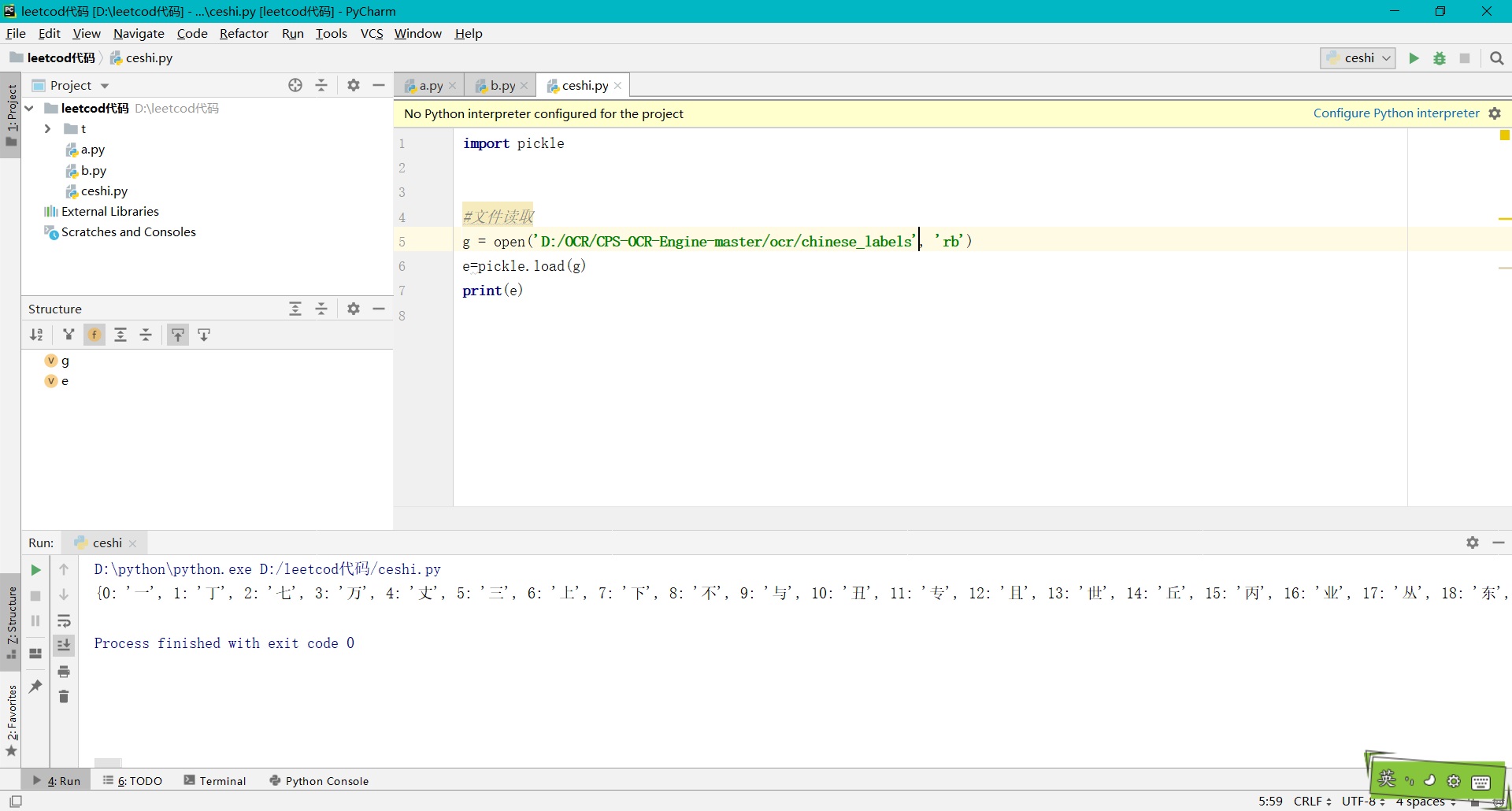The height and width of the screenshot is (811, 1512).
Task: Click the locate target icon in Project panel
Action: click(x=295, y=85)
